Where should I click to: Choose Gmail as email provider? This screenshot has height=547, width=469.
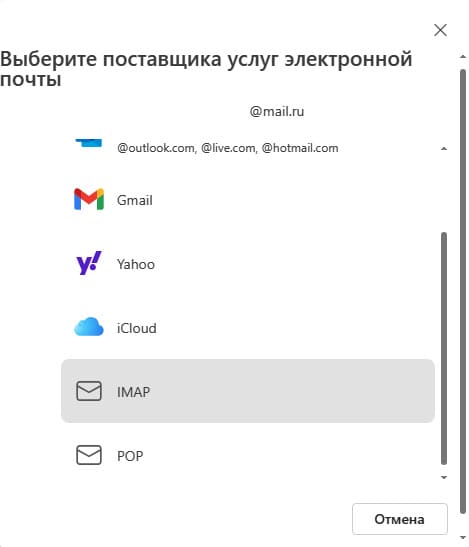tap(248, 200)
